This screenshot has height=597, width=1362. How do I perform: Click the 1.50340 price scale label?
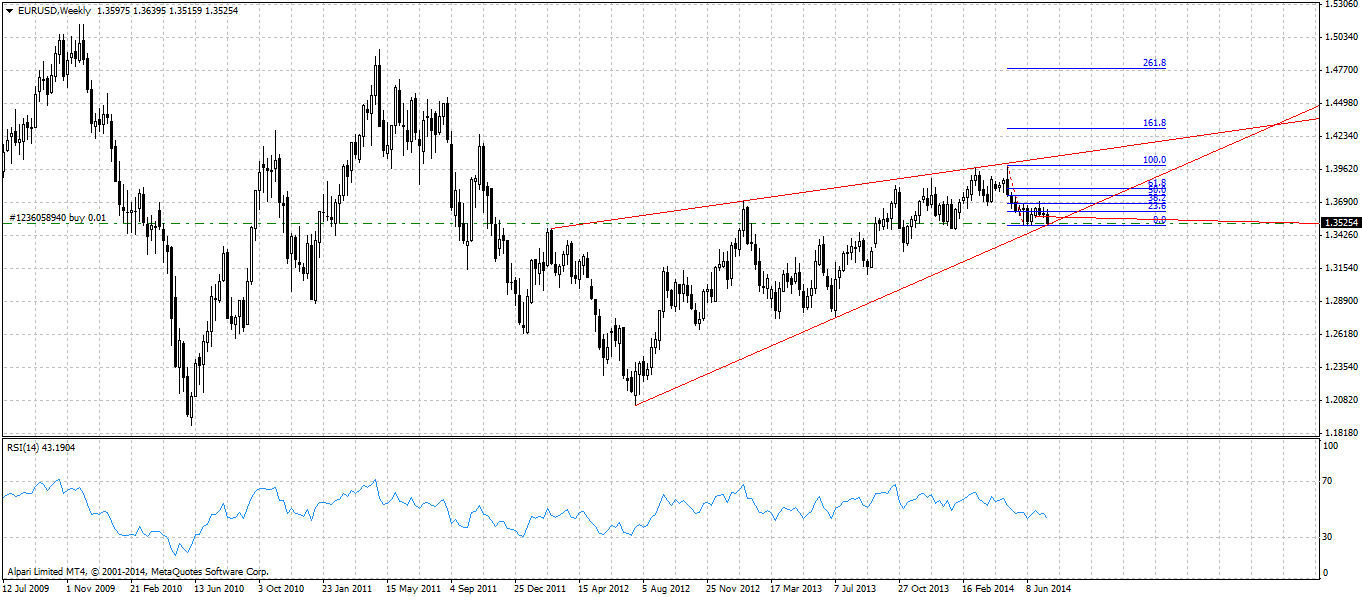pos(1339,37)
